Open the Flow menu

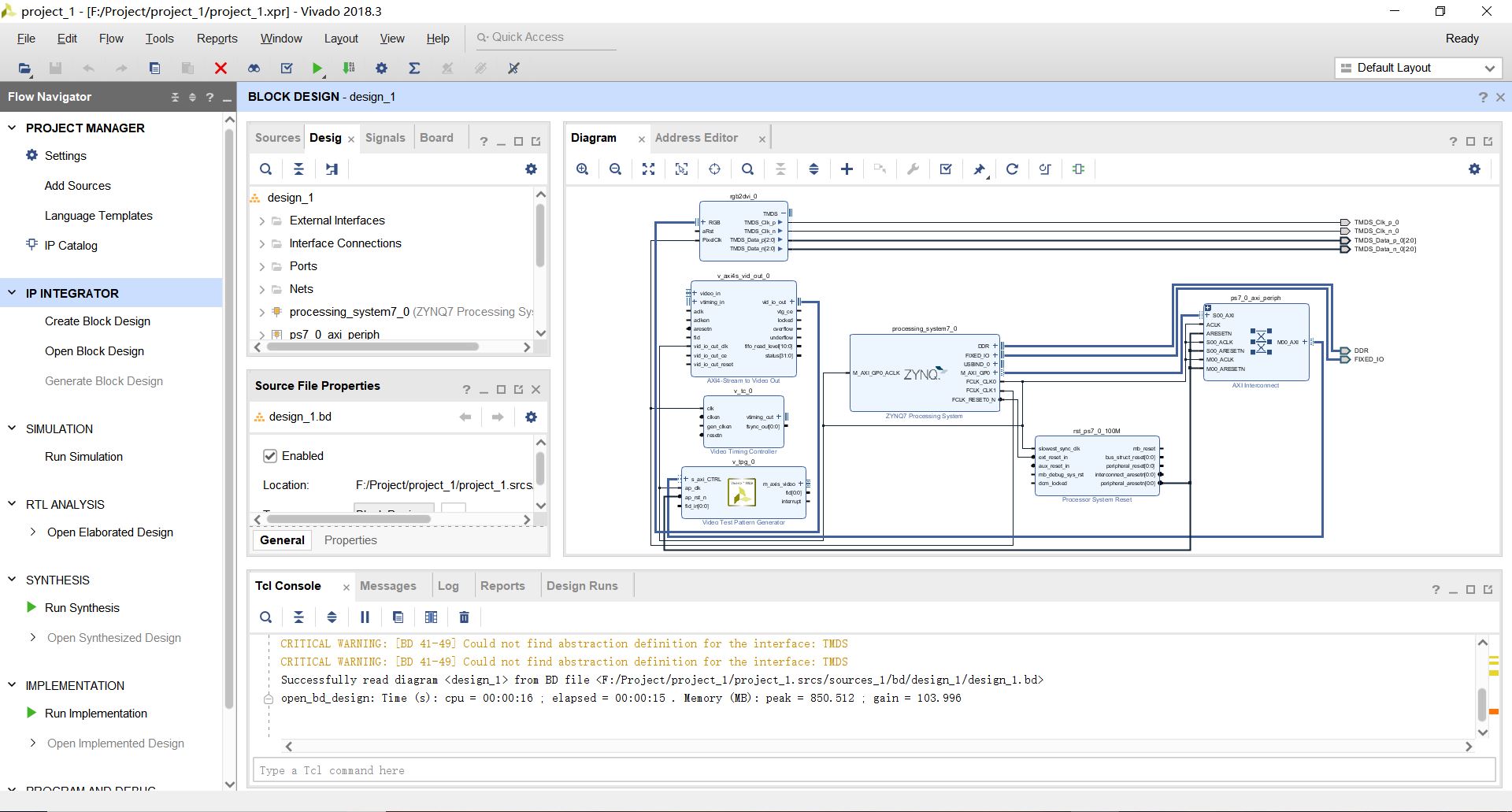tap(111, 39)
